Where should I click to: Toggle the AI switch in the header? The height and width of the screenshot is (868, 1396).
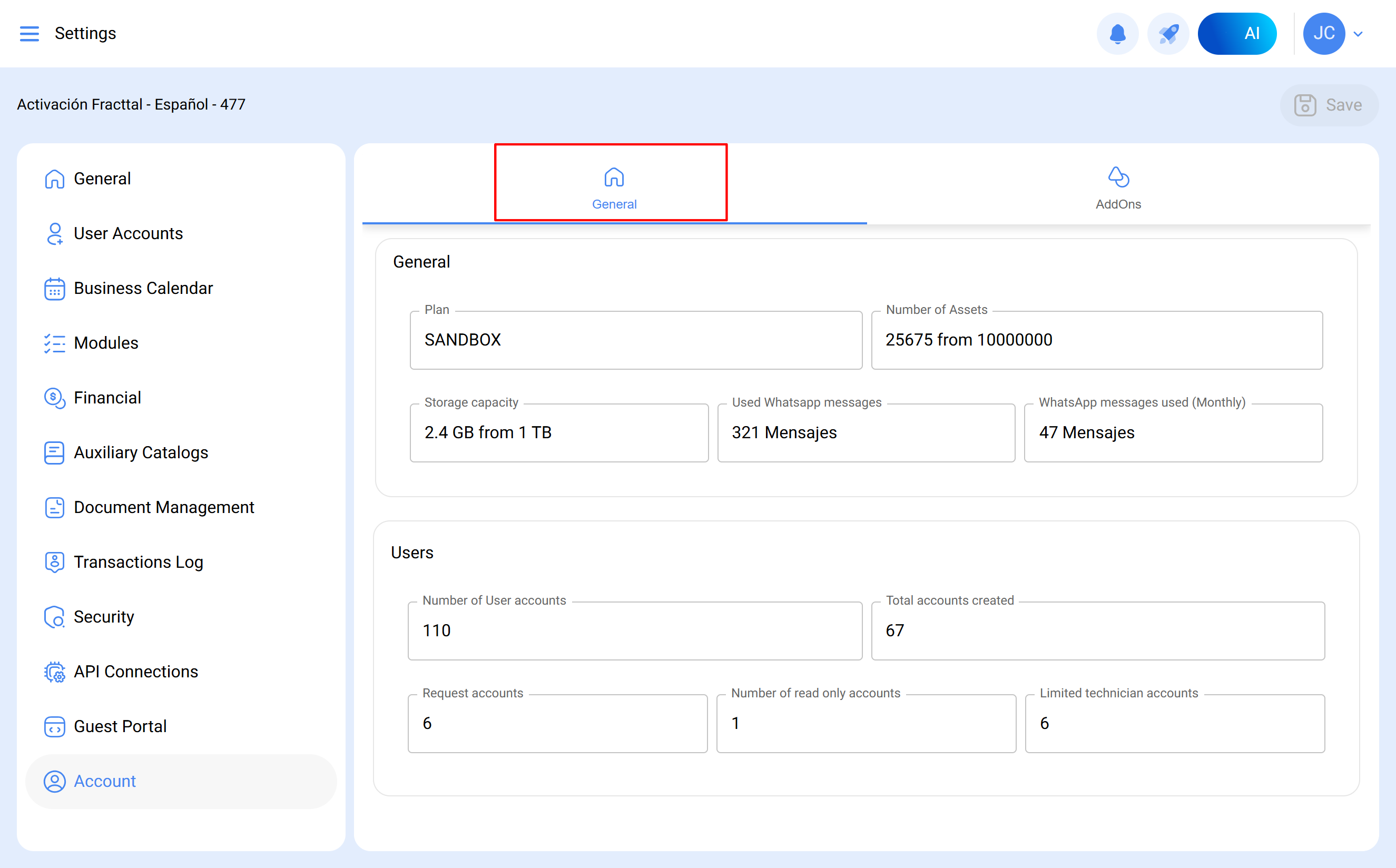tap(1237, 33)
